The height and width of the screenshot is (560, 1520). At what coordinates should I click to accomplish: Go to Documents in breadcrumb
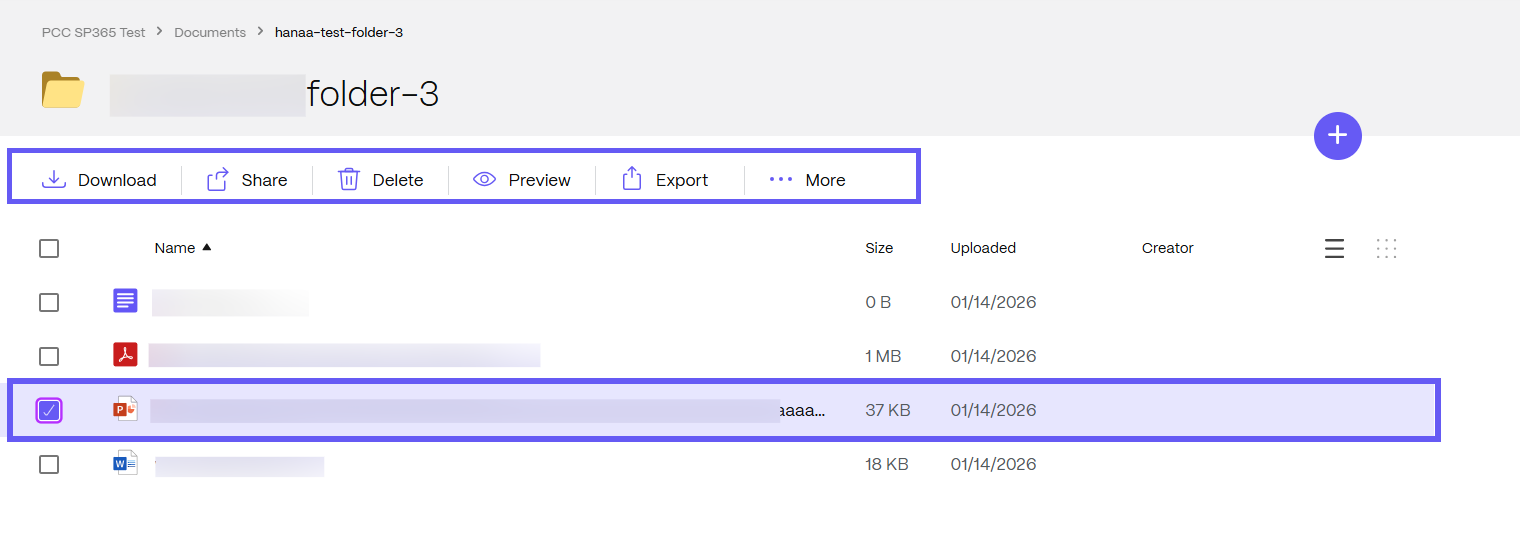pos(210,33)
